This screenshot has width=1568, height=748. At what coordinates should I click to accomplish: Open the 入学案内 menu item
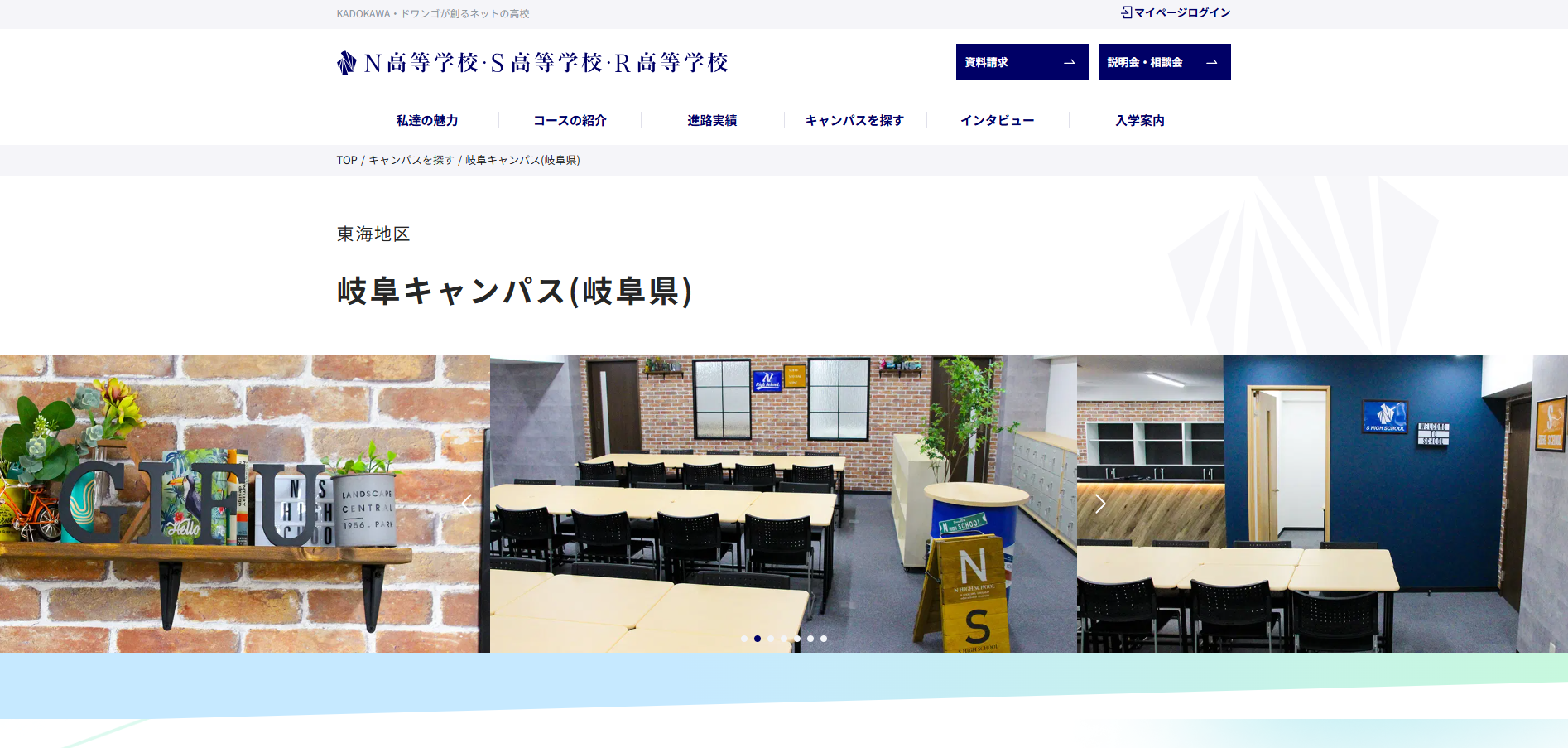[1140, 121]
